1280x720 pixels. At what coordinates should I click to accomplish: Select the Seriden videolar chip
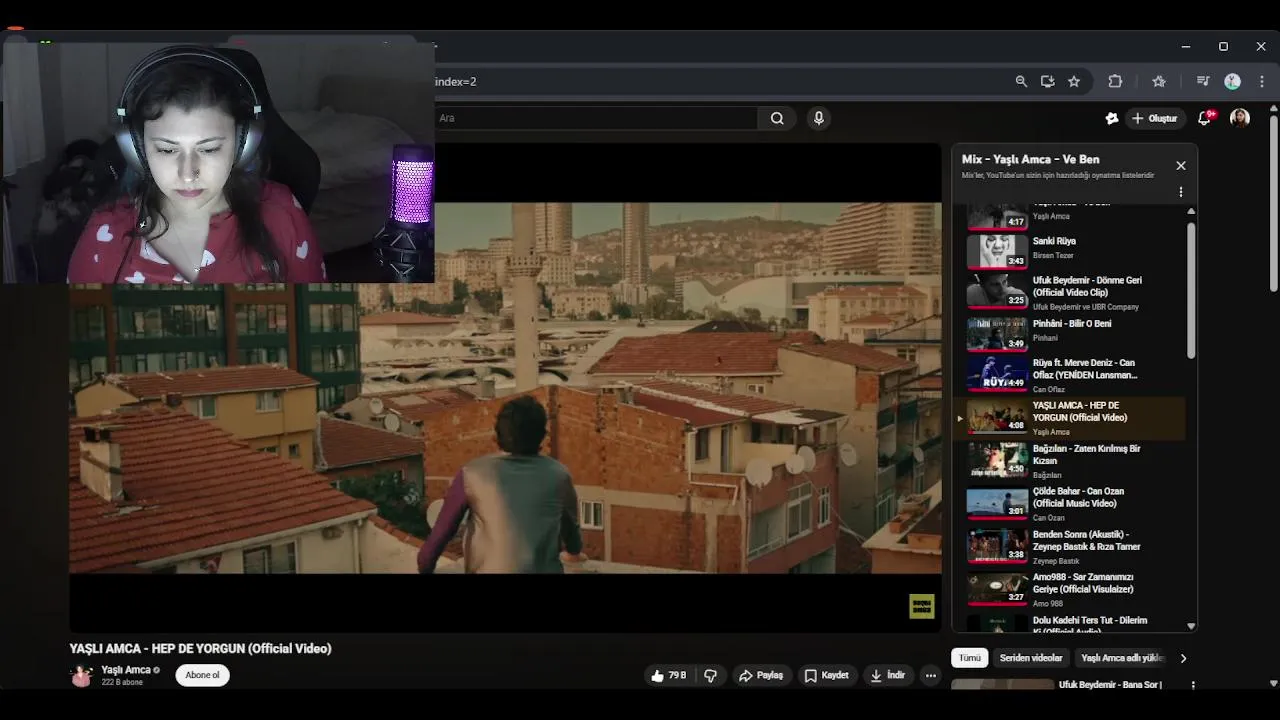[1031, 658]
